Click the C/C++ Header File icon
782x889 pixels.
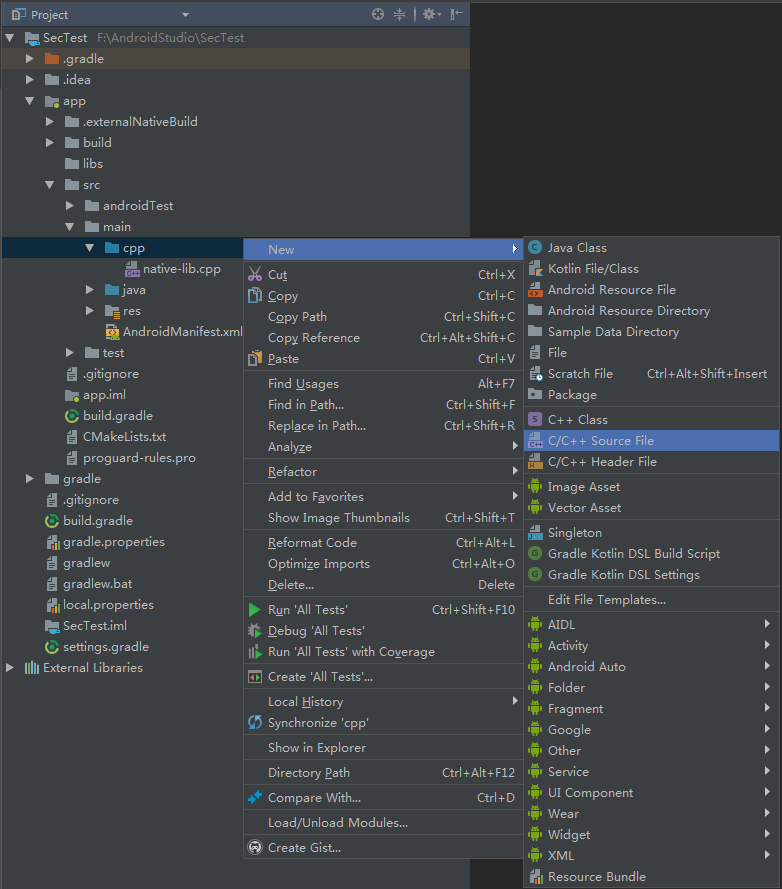click(x=535, y=462)
